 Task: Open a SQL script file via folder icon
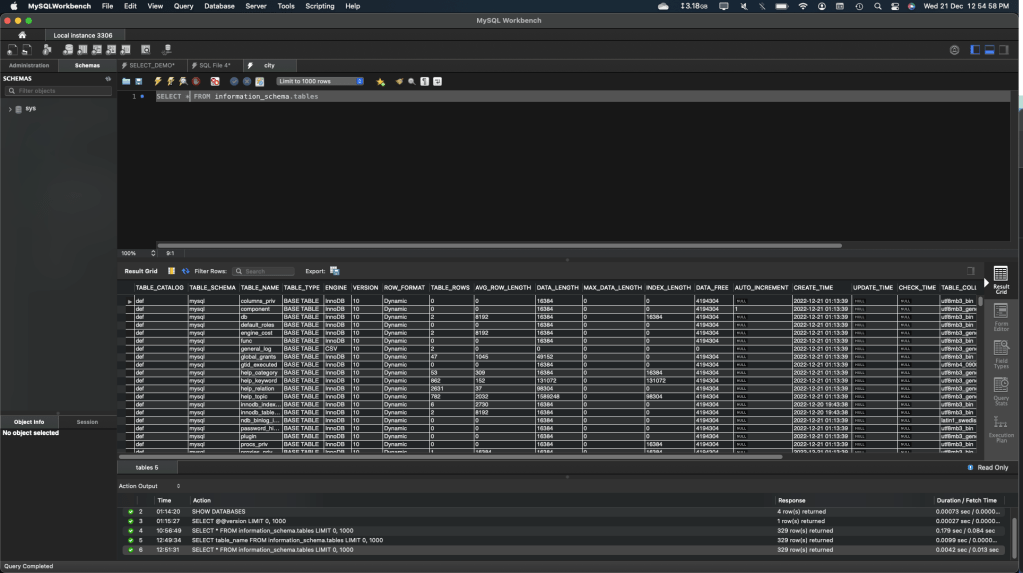[x=126, y=81]
